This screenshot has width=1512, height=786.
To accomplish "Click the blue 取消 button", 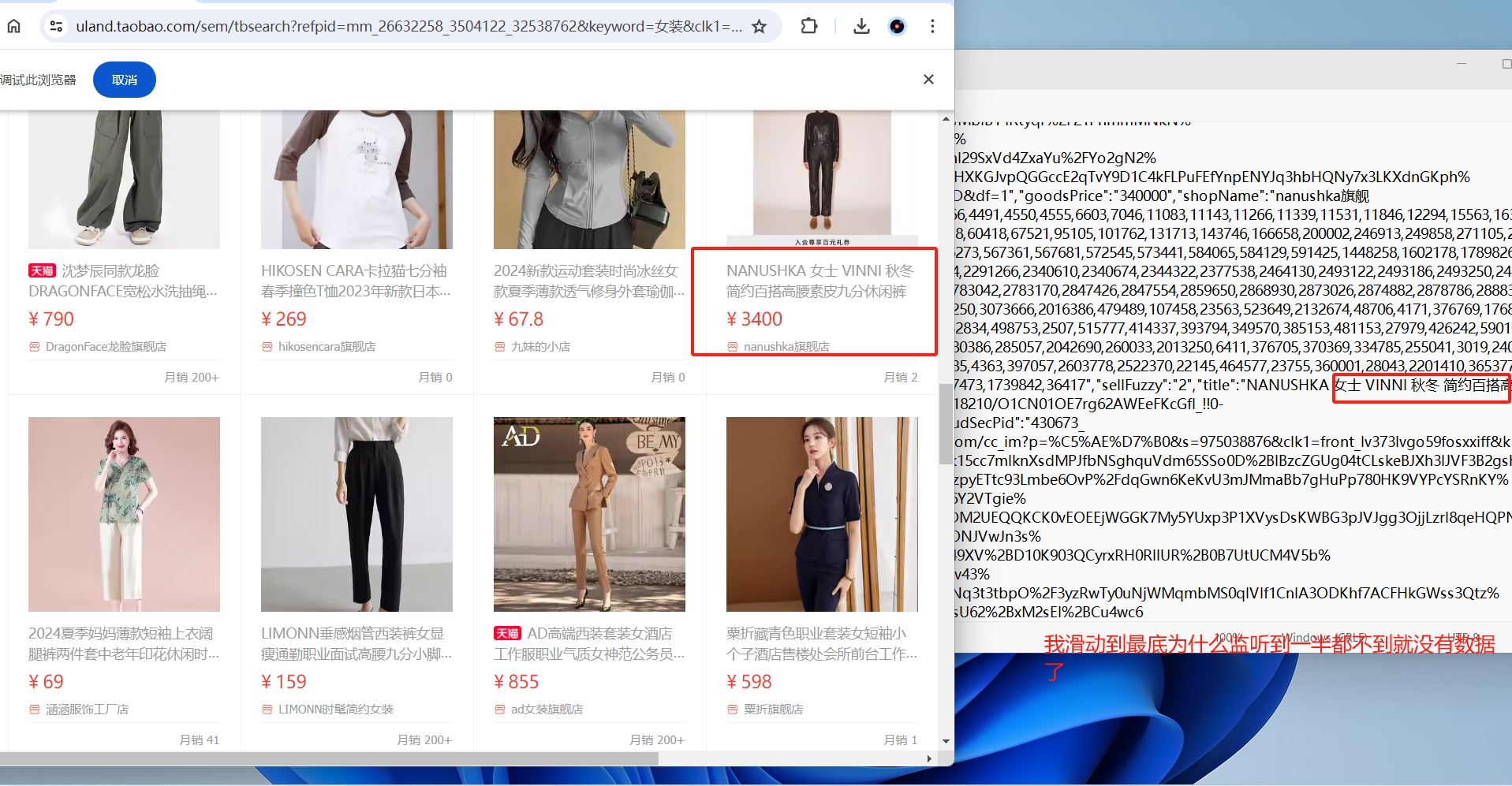I will pos(125,80).
